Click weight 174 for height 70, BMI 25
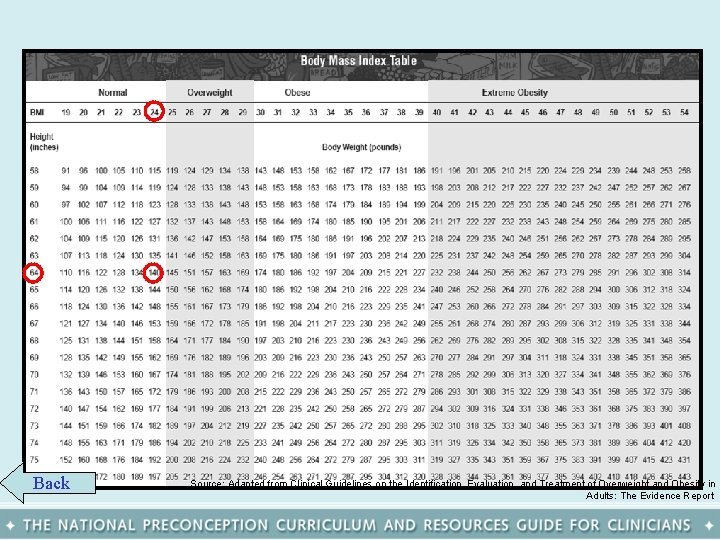 172,374
